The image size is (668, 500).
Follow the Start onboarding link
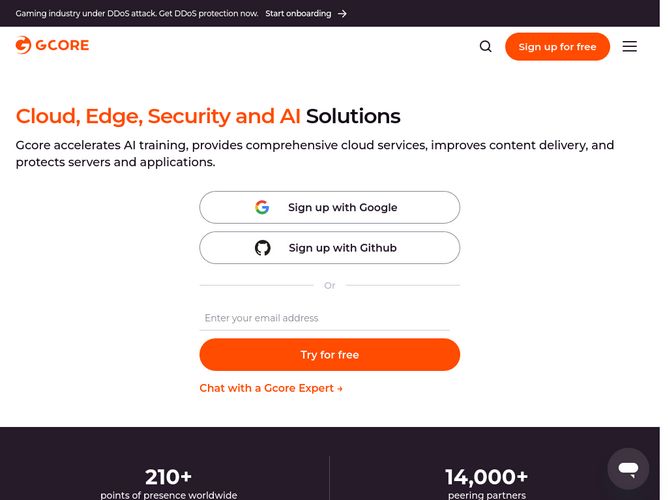pyautogui.click(x=296, y=14)
